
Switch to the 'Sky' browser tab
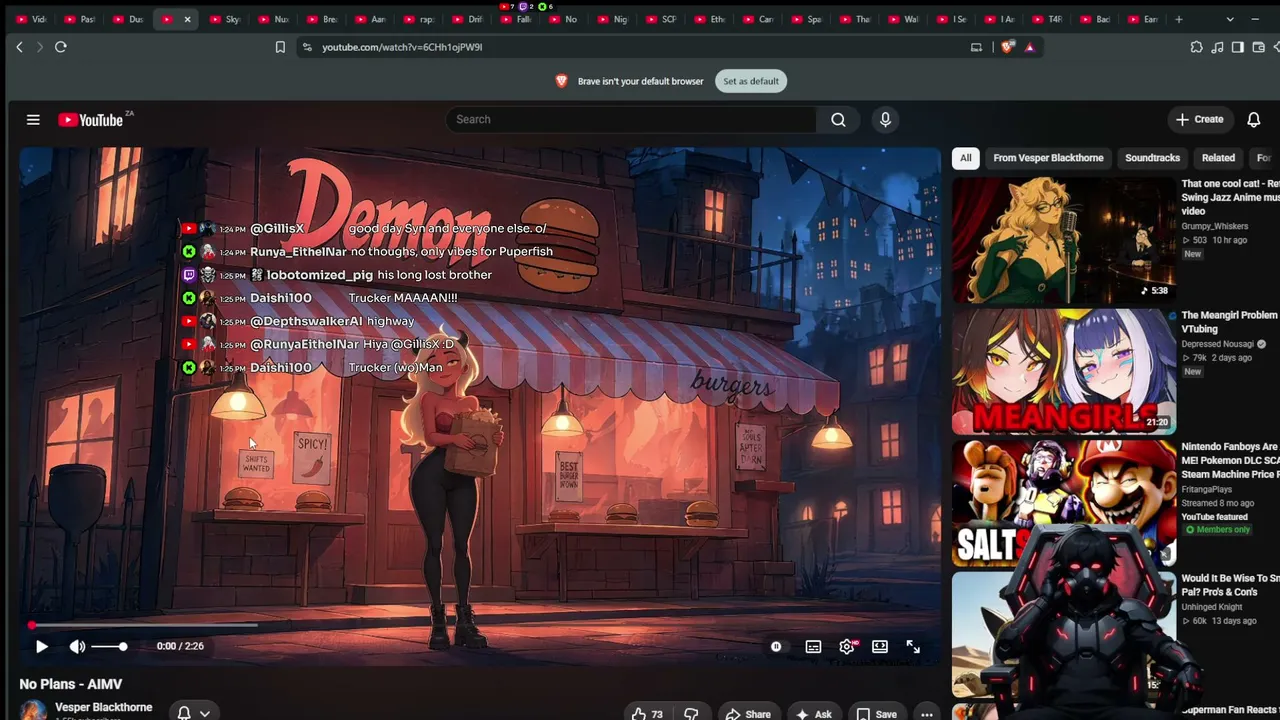227,19
